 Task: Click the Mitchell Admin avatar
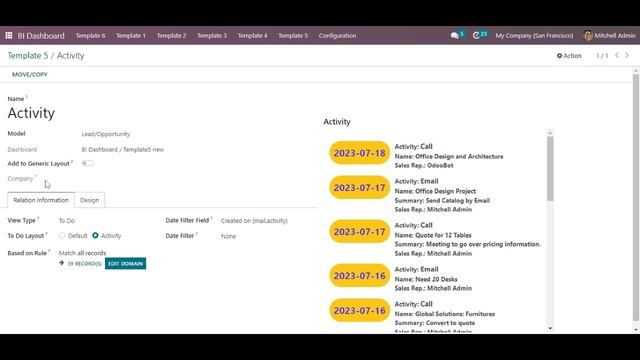(x=588, y=36)
